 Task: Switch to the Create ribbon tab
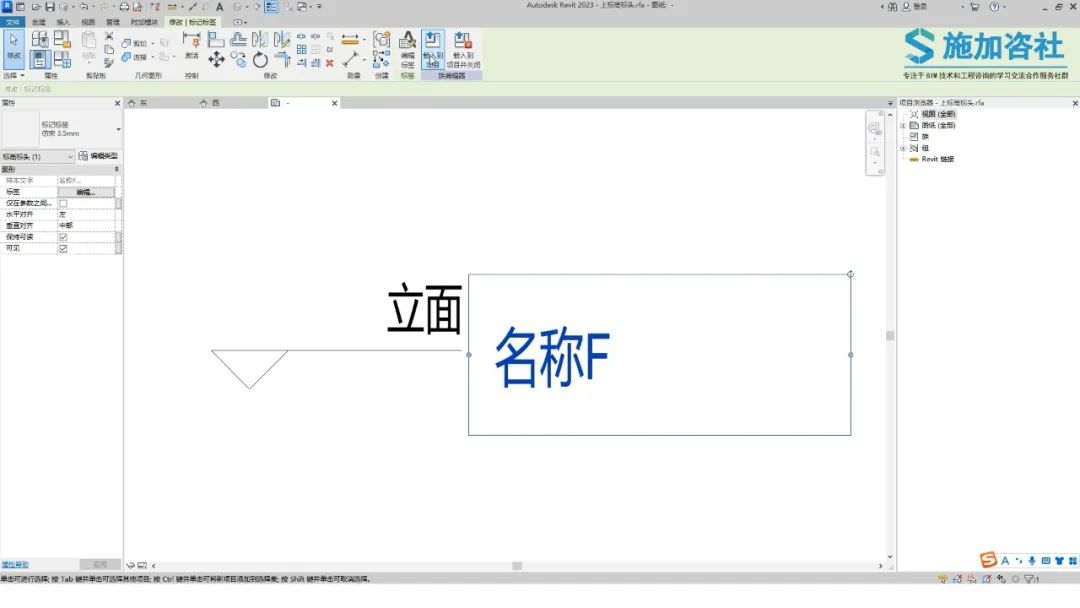click(x=39, y=22)
